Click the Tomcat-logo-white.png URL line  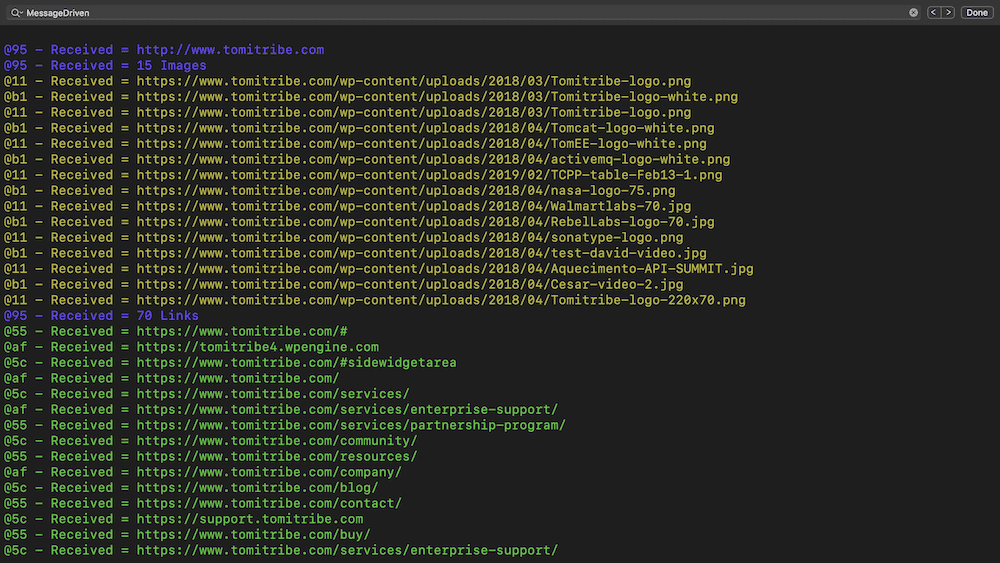pos(359,128)
